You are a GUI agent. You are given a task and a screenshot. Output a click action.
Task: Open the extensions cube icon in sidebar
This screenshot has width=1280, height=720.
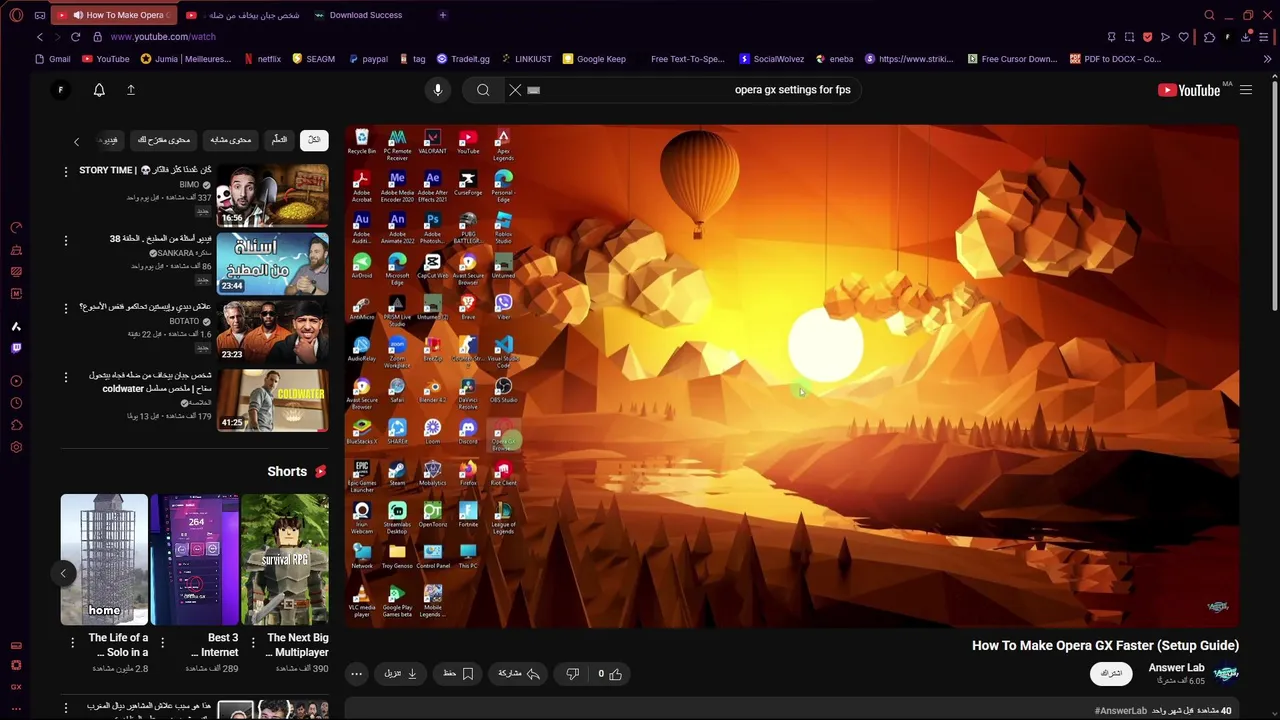coord(16,425)
